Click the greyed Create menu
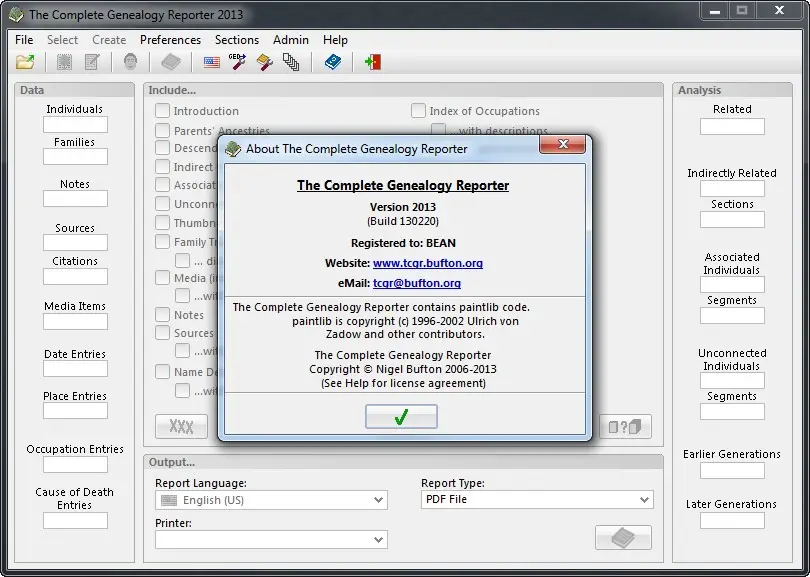Screen dimensions: 810x577 click(x=109, y=40)
